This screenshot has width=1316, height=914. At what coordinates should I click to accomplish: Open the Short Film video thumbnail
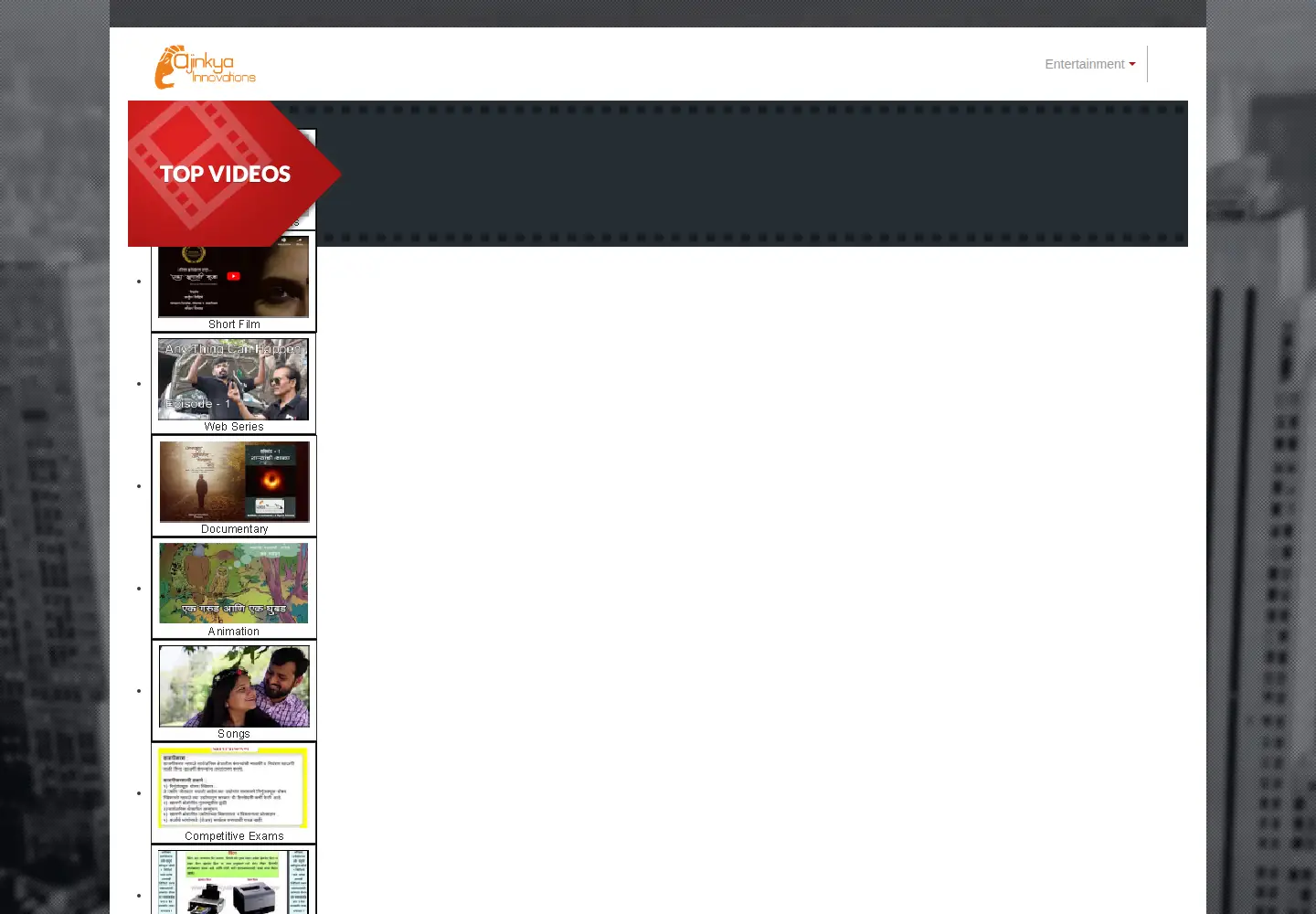(x=234, y=282)
